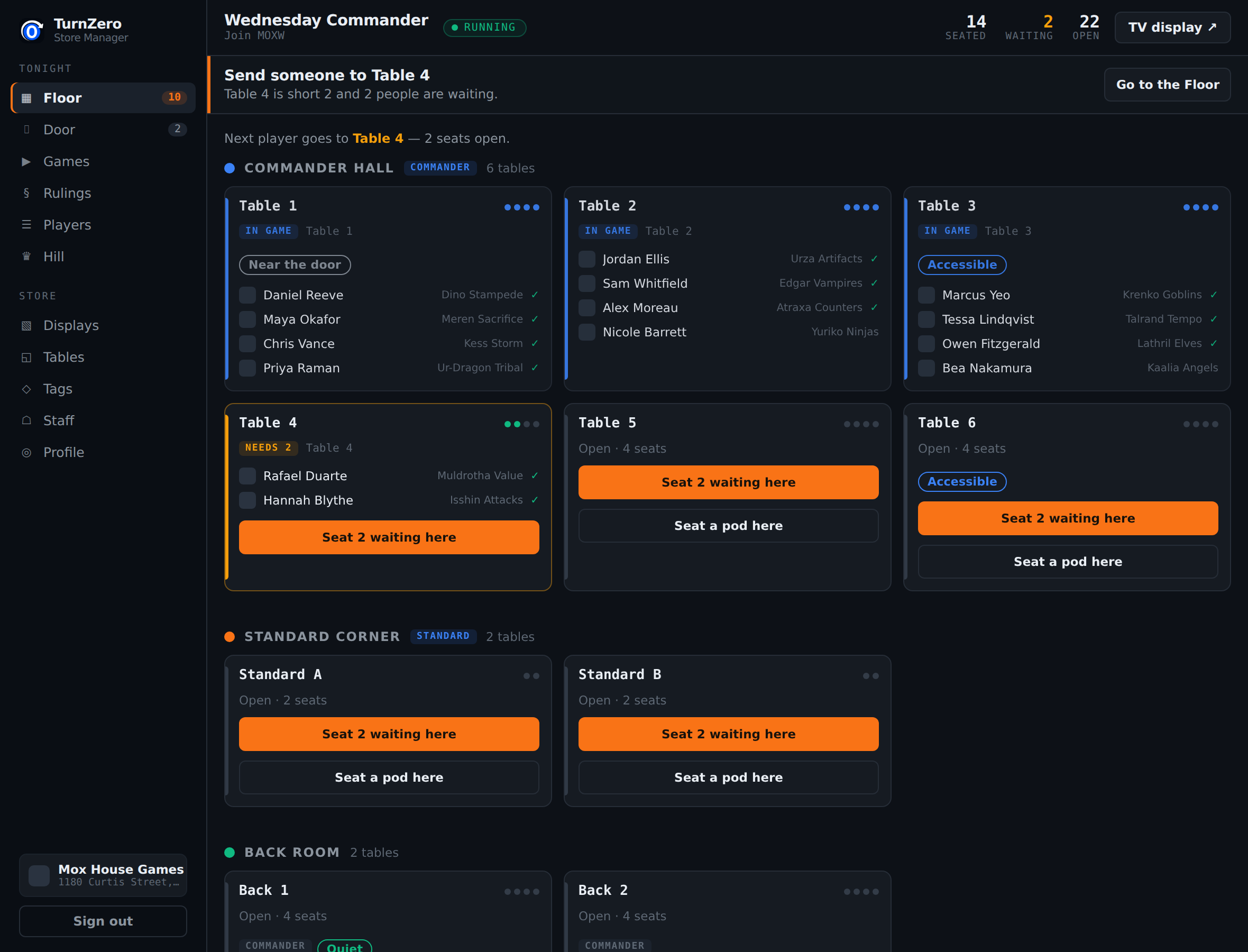
Task: Toggle the box beside Priya Raman
Action: 247,368
